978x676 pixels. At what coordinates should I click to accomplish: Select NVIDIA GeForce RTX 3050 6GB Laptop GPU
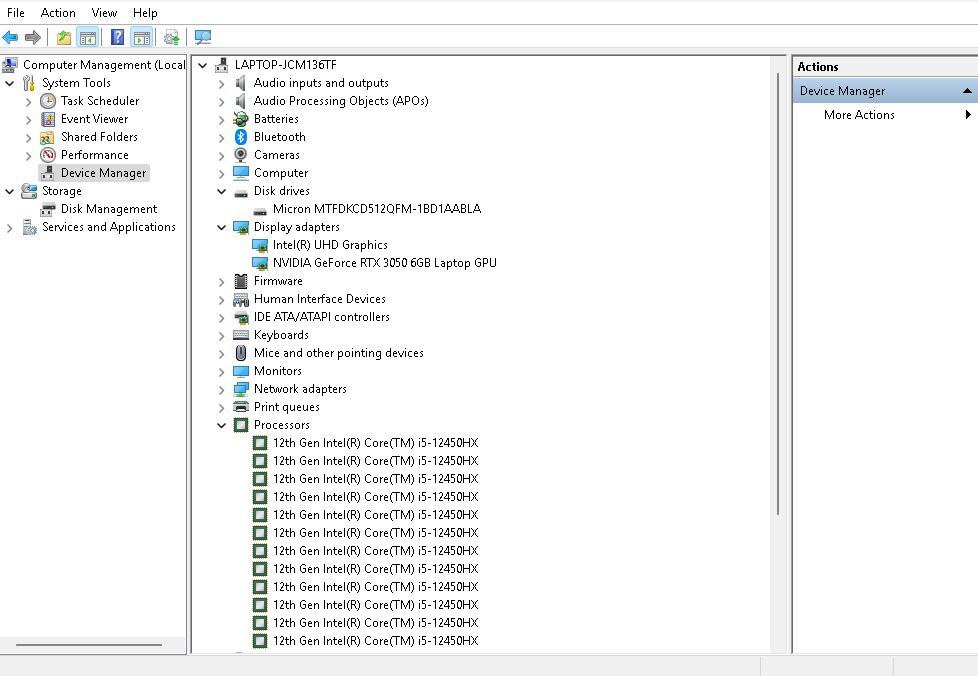tap(384, 263)
